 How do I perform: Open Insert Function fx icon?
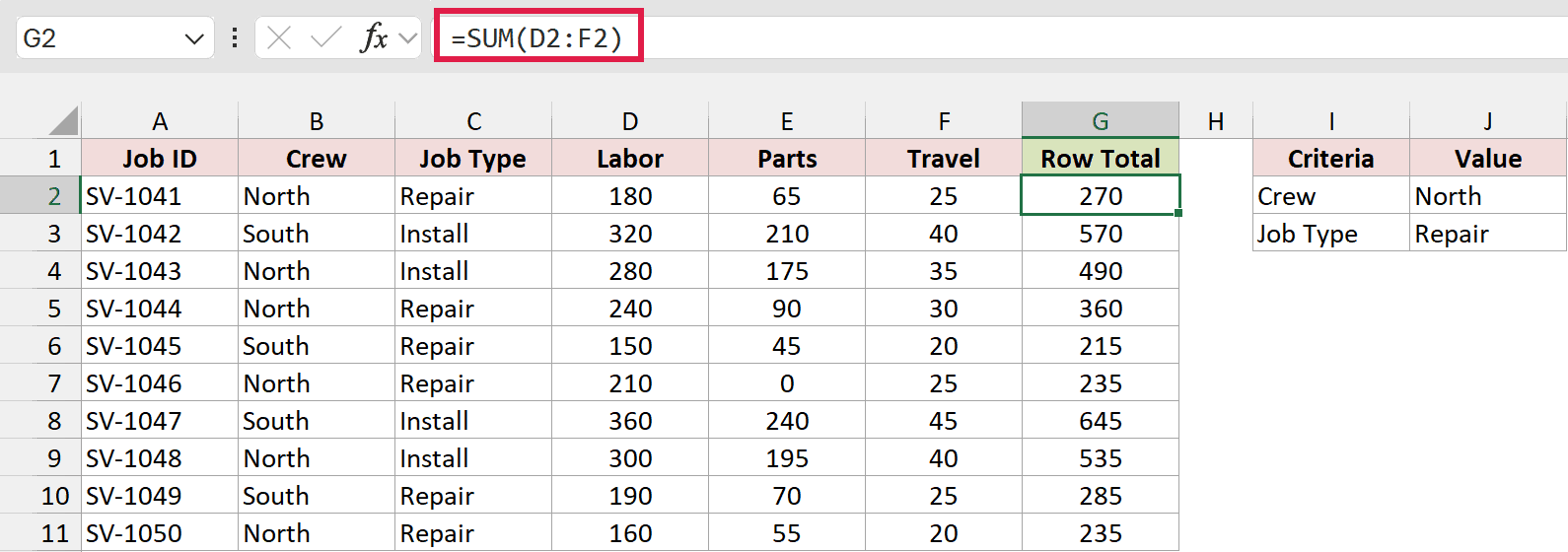tap(374, 38)
